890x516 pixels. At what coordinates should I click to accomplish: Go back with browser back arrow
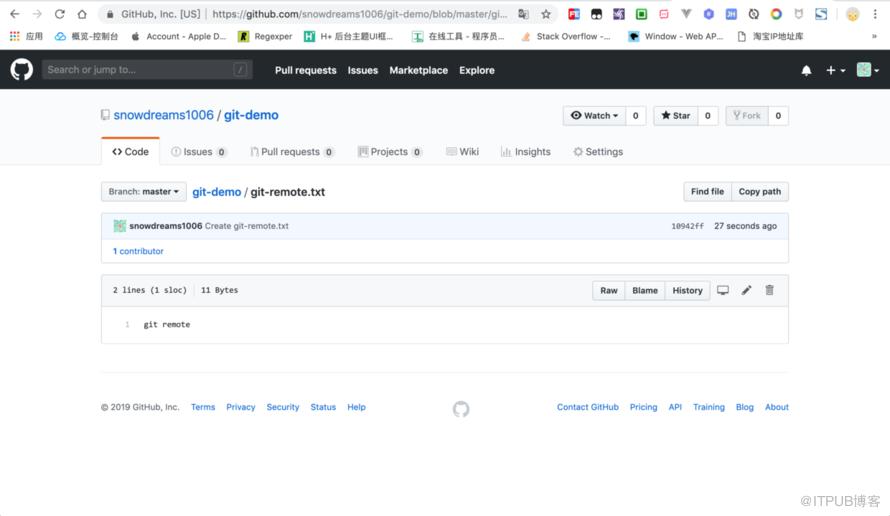pyautogui.click(x=15, y=14)
